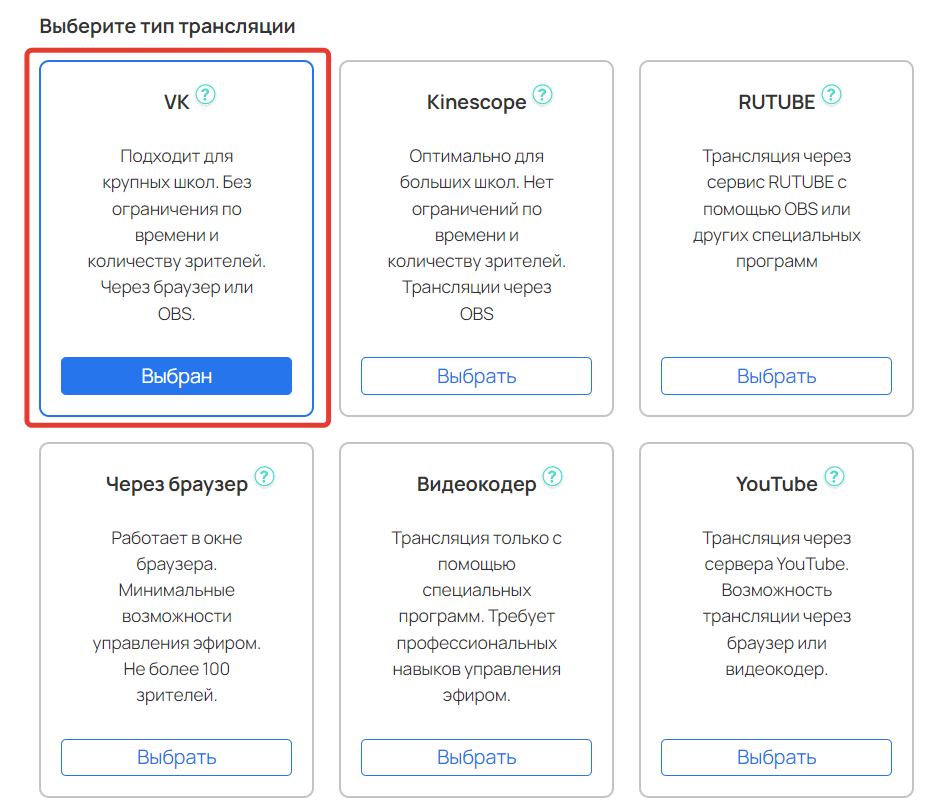Click the VK card title
The width and height of the screenshot is (949, 811).
pyautogui.click(x=176, y=102)
